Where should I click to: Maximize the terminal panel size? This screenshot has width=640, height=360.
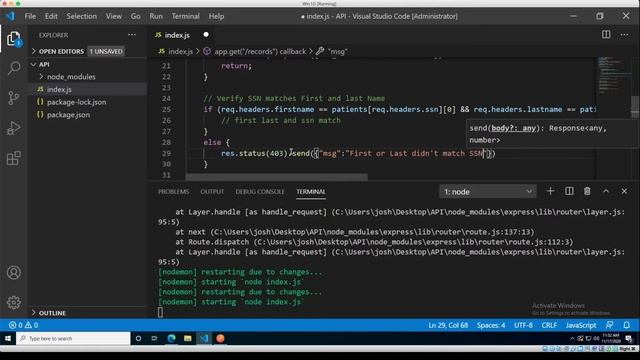point(606,191)
